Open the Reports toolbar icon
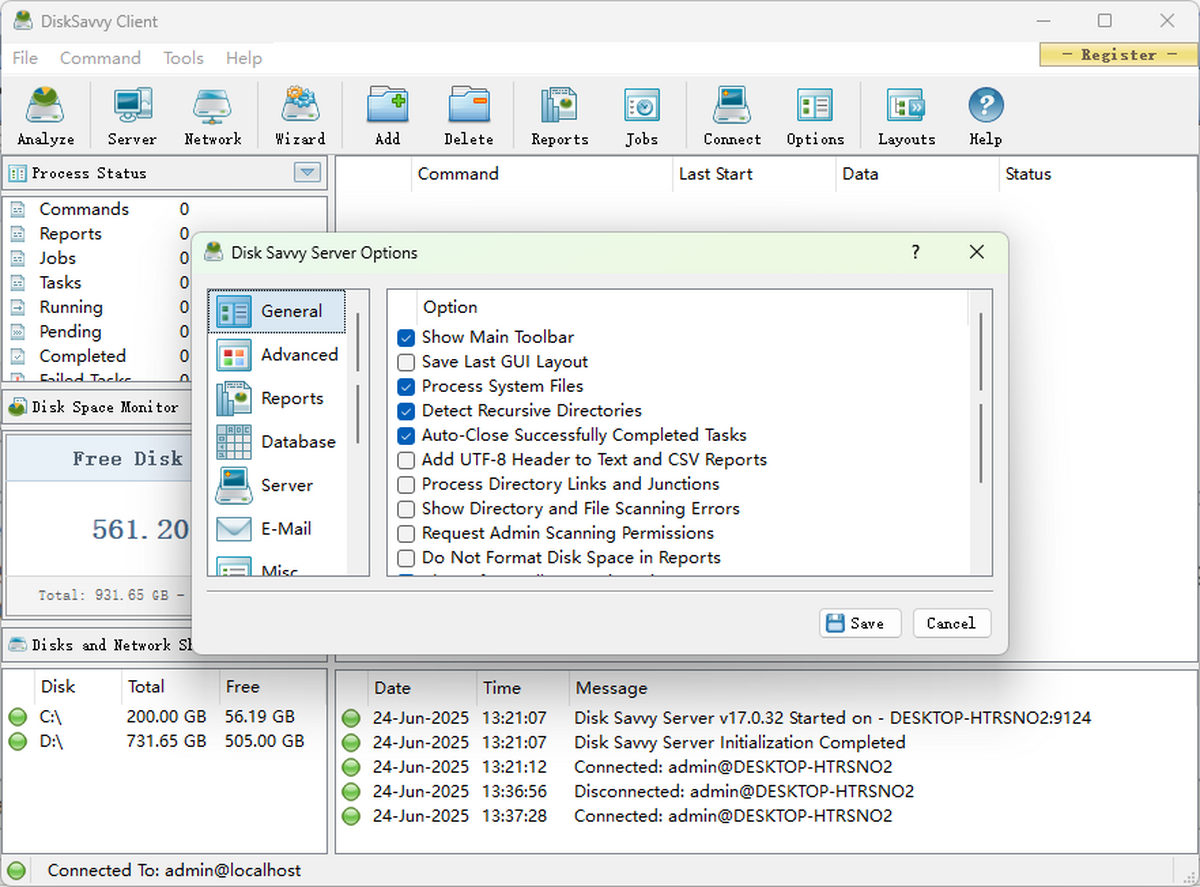Screen dimensions: 1200x887 click(x=558, y=113)
